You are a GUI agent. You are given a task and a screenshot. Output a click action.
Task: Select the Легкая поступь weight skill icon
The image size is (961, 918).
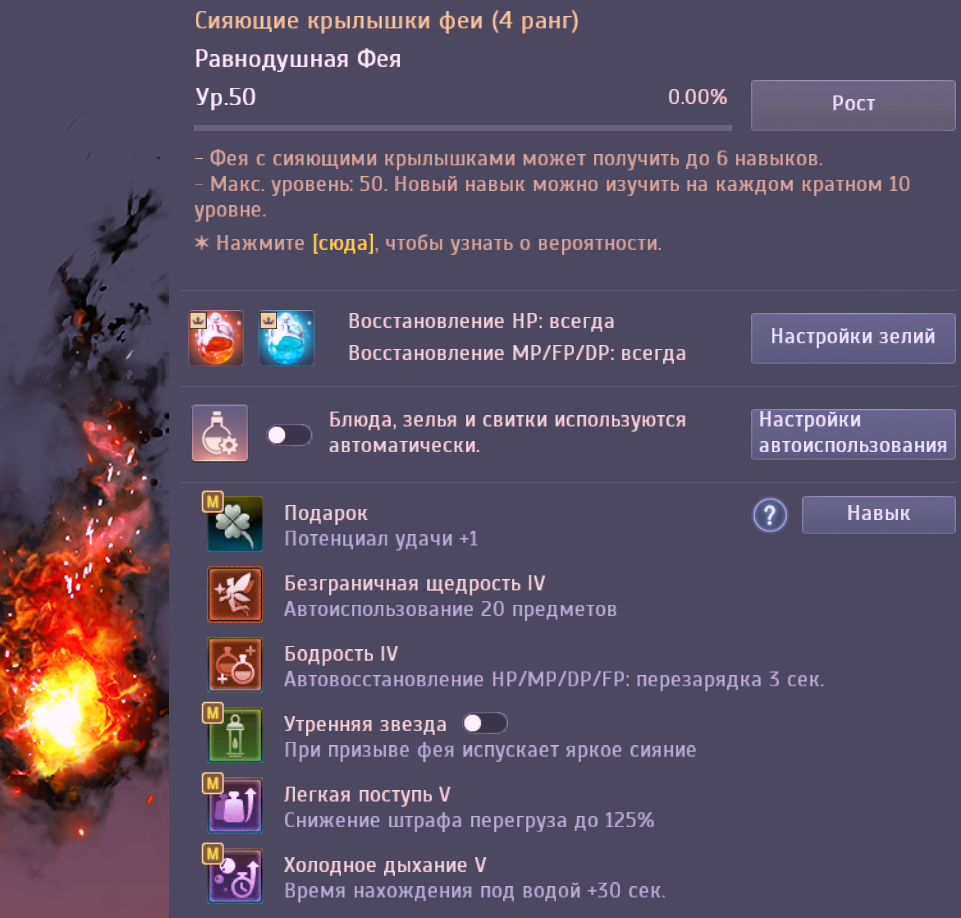tap(235, 805)
